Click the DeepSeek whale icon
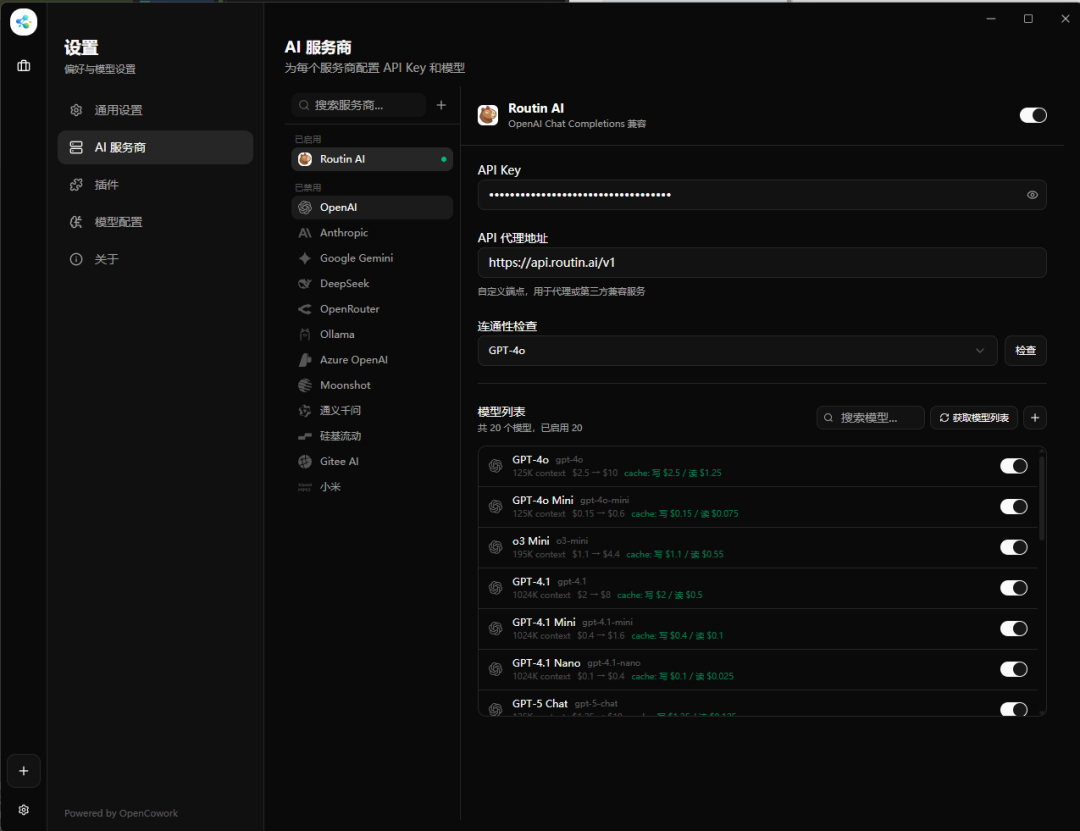The height and width of the screenshot is (831, 1080). pos(304,284)
